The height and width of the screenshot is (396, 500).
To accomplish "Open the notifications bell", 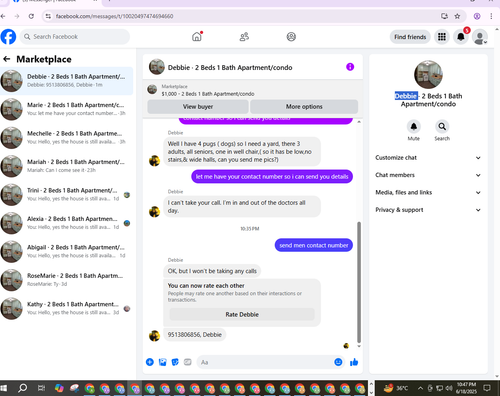I will click(461, 37).
